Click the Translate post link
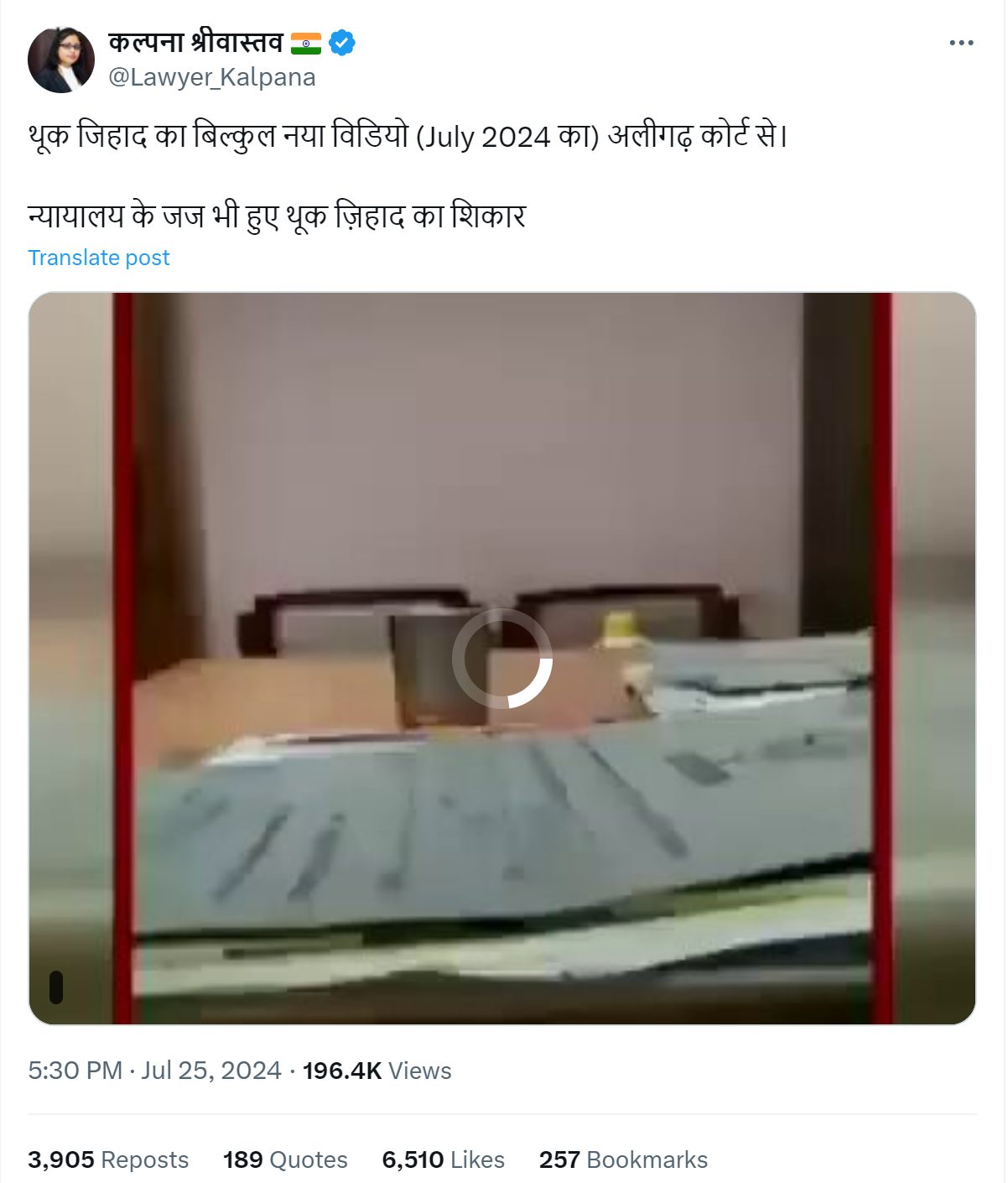This screenshot has width=1008, height=1183. (99, 258)
